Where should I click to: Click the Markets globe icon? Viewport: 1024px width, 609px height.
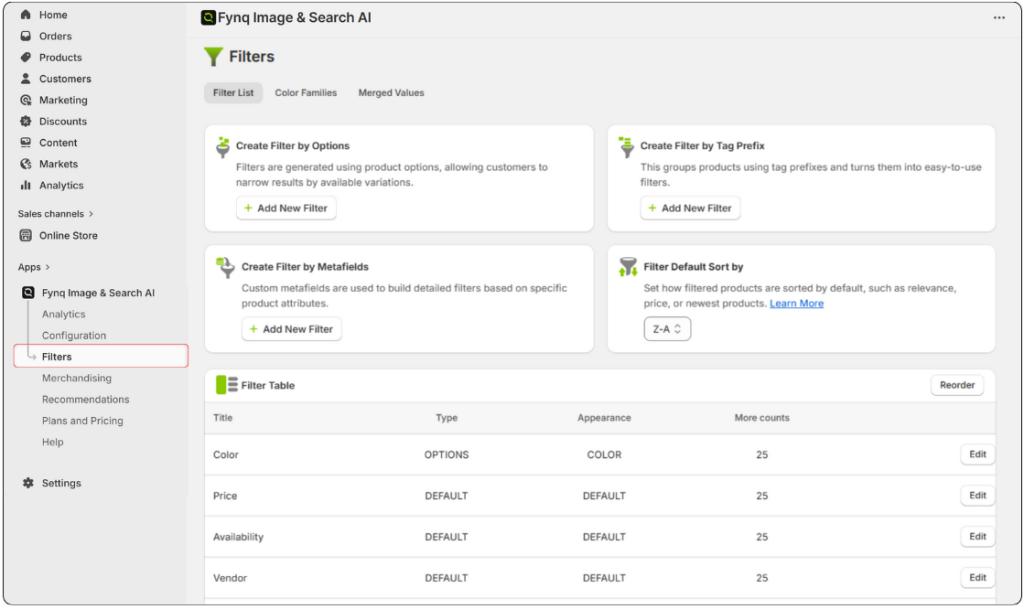coord(25,164)
